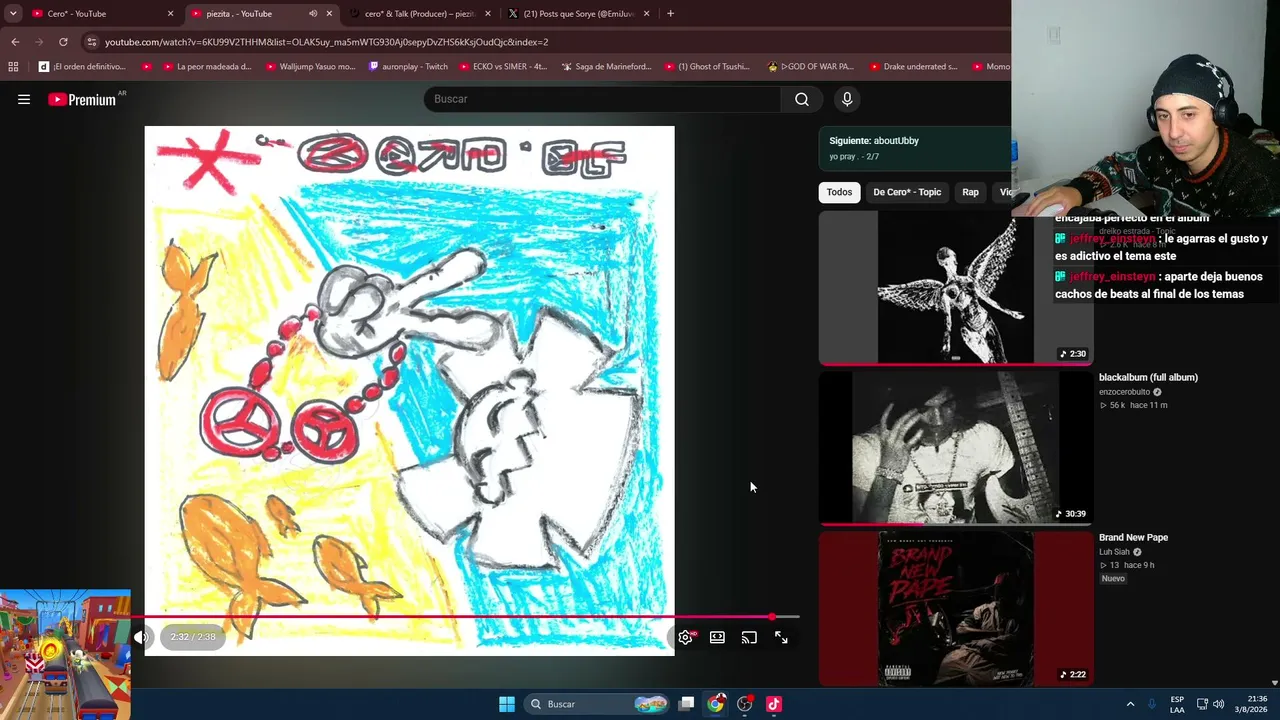Click the '2:32 / 2:38' time display
The height and width of the screenshot is (720, 1280).
click(x=193, y=637)
